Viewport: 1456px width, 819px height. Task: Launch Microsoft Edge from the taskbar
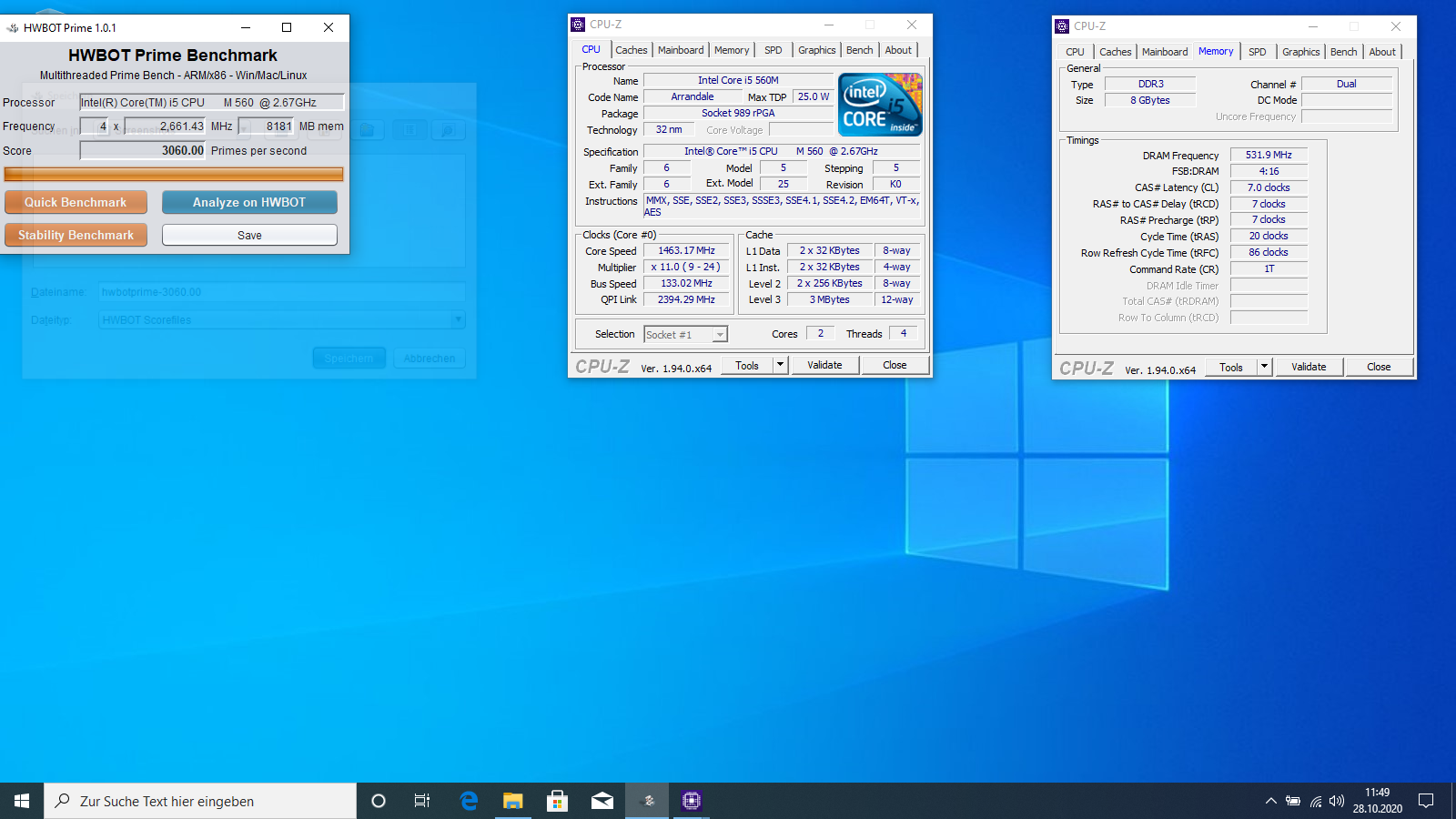tap(469, 801)
